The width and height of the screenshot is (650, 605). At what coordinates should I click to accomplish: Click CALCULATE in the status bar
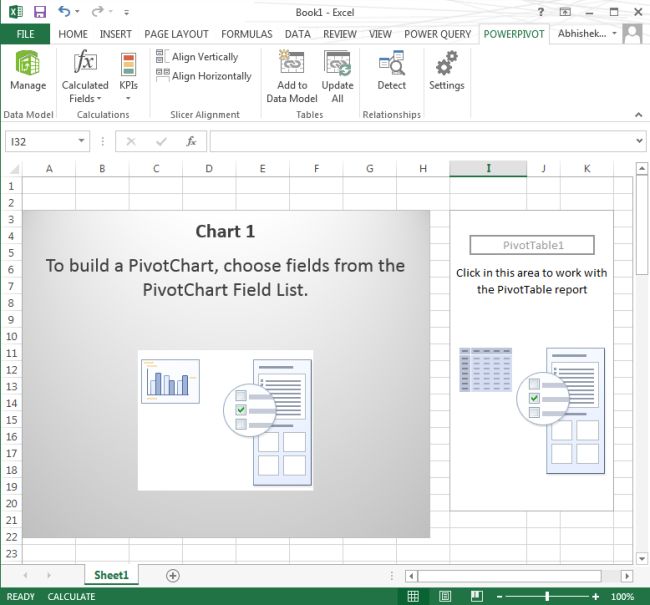click(x=71, y=596)
